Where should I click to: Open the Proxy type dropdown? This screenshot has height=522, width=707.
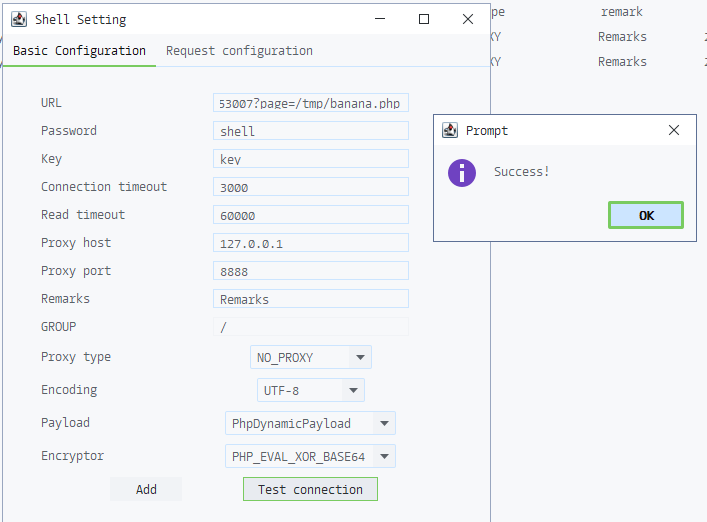point(360,357)
